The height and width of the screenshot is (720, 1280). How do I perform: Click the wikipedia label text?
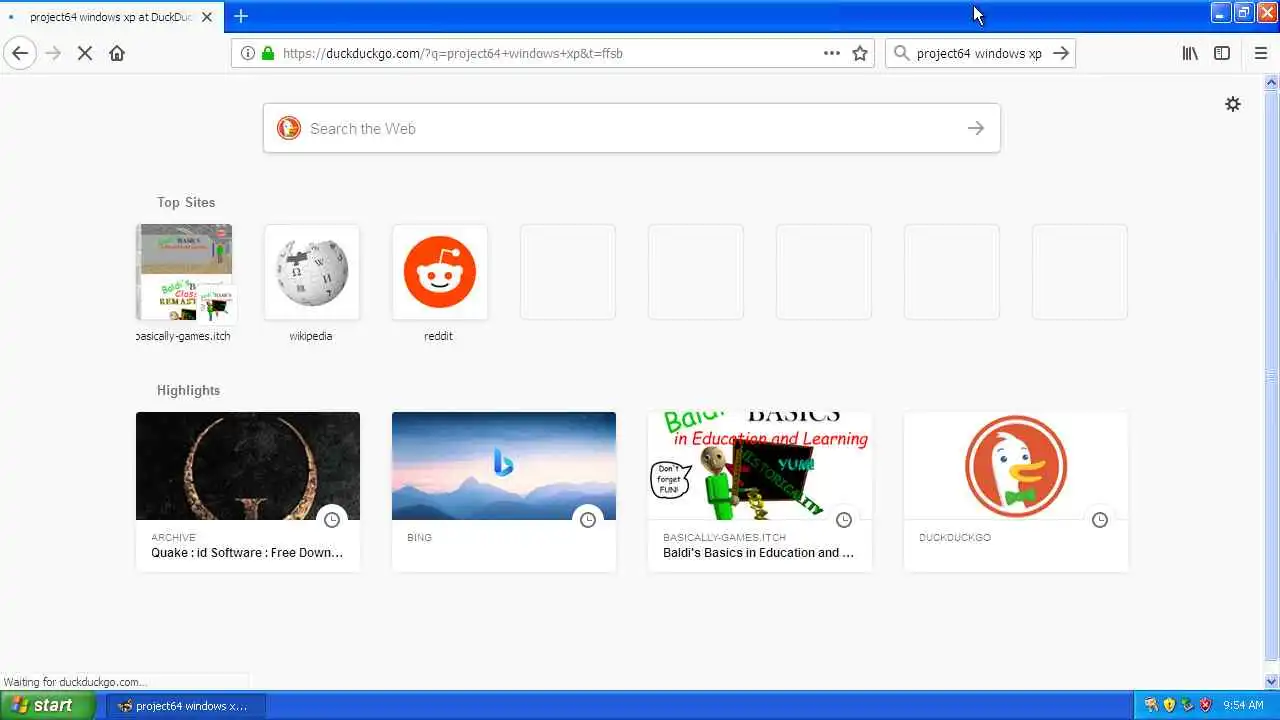(x=311, y=336)
